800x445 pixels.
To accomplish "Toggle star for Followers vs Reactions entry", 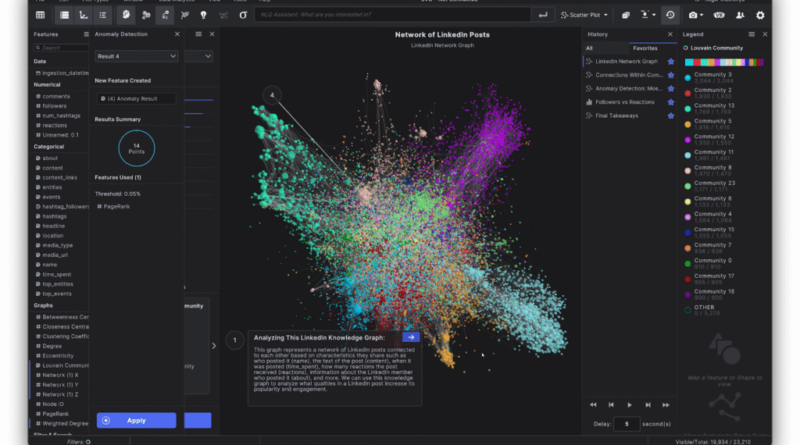I will click(671, 102).
